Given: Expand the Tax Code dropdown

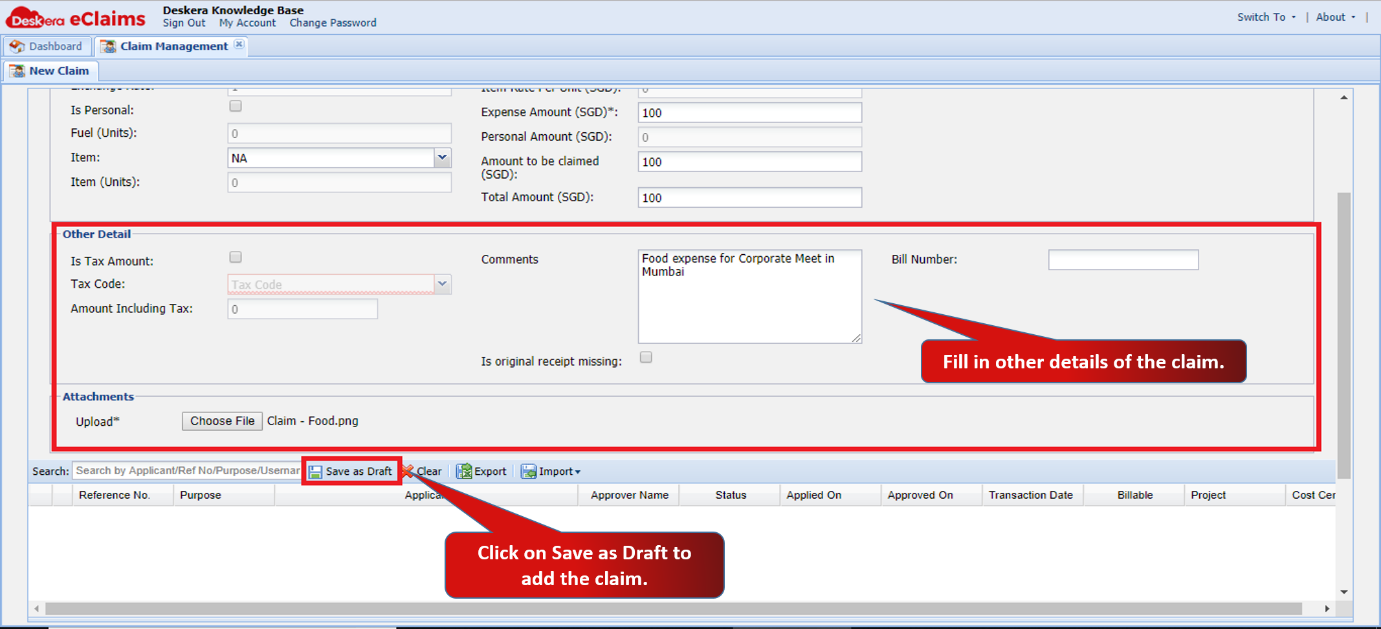Looking at the screenshot, I should tap(442, 285).
